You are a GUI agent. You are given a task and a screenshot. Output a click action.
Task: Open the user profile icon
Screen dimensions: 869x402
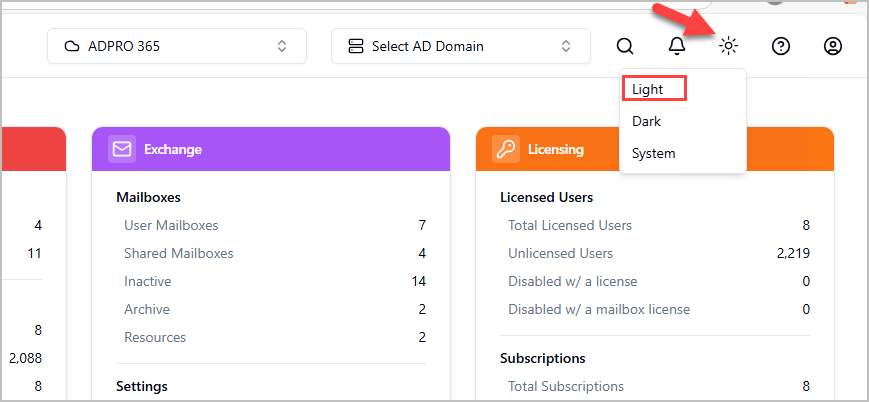833,46
